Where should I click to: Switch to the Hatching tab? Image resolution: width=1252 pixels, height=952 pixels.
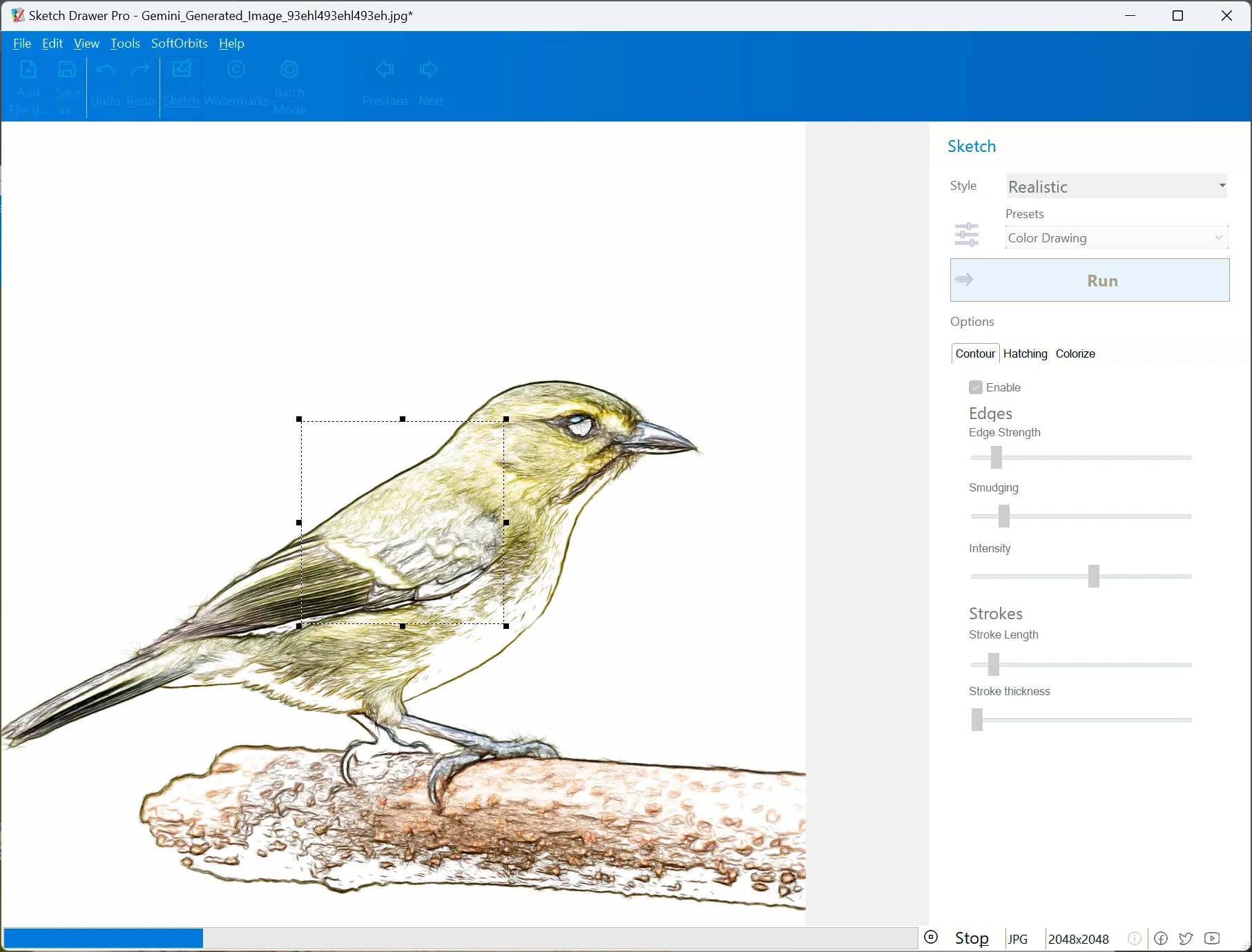(x=1025, y=353)
